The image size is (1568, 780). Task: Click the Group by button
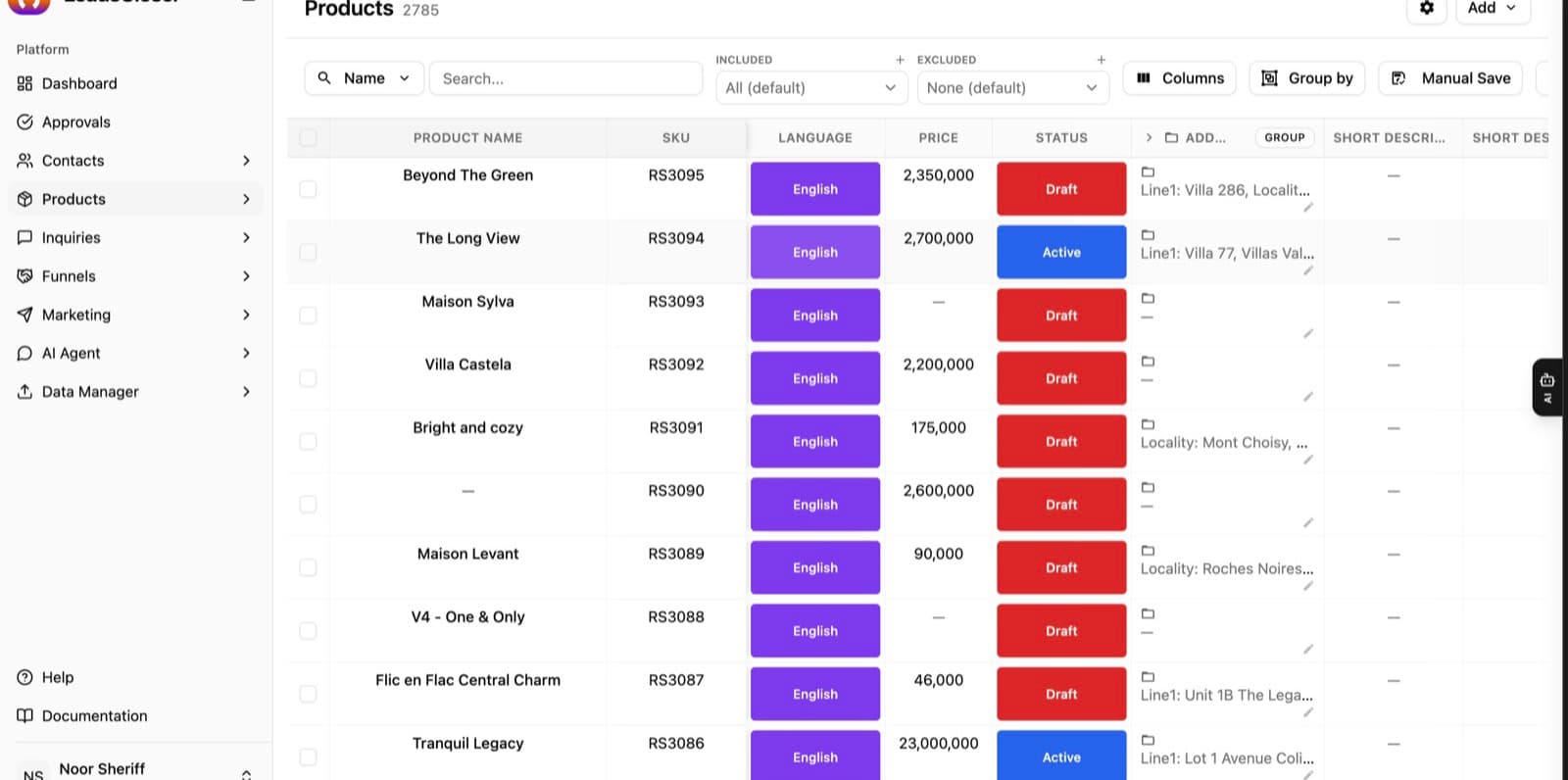1307,78
